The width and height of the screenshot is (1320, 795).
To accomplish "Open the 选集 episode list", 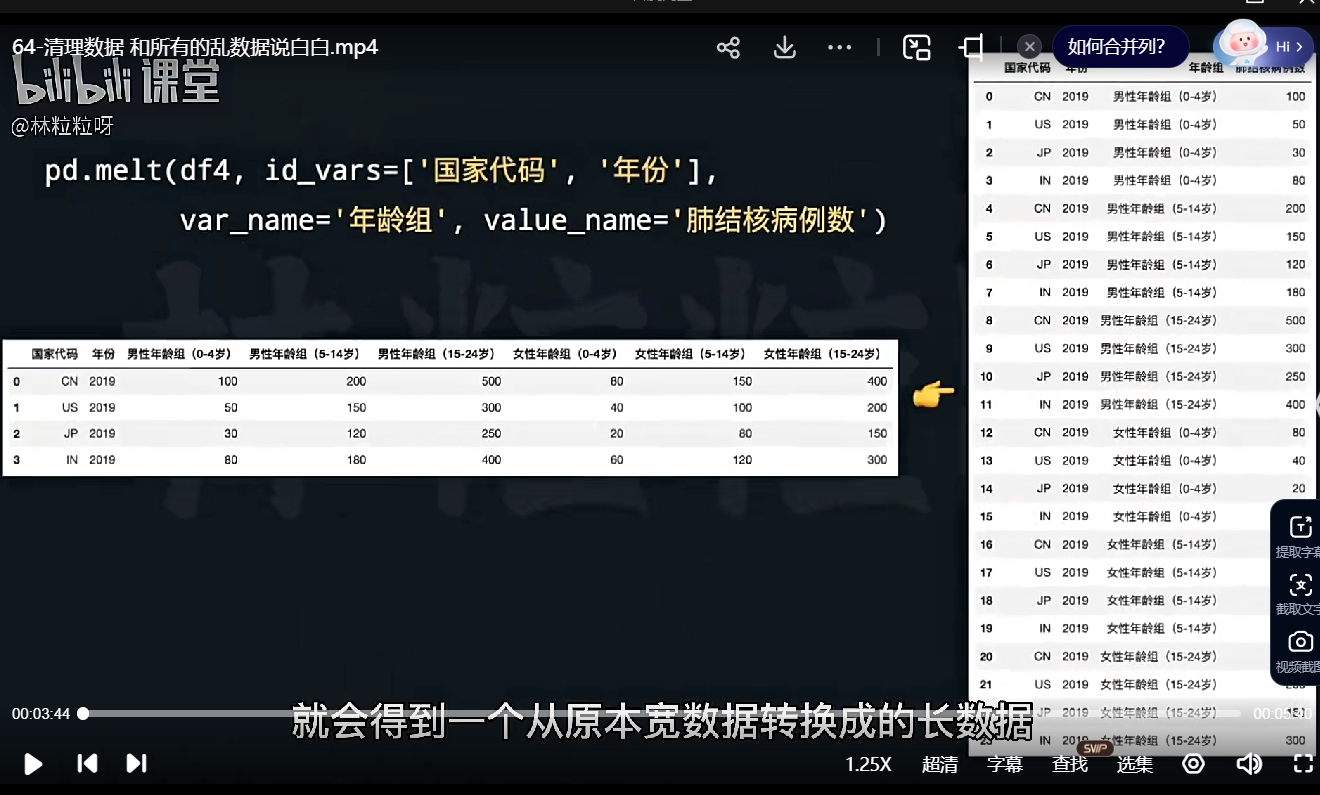I will pos(1135,764).
